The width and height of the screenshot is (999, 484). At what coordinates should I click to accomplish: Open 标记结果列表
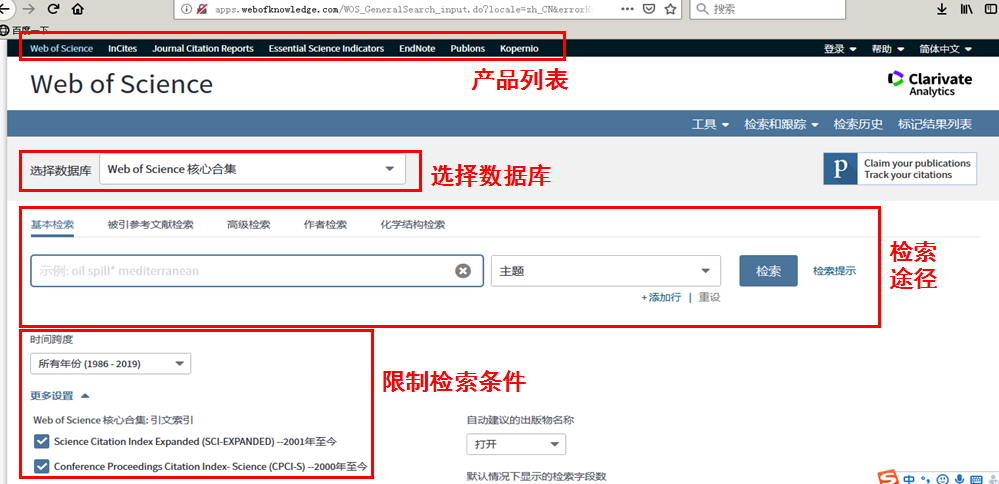tap(935, 124)
